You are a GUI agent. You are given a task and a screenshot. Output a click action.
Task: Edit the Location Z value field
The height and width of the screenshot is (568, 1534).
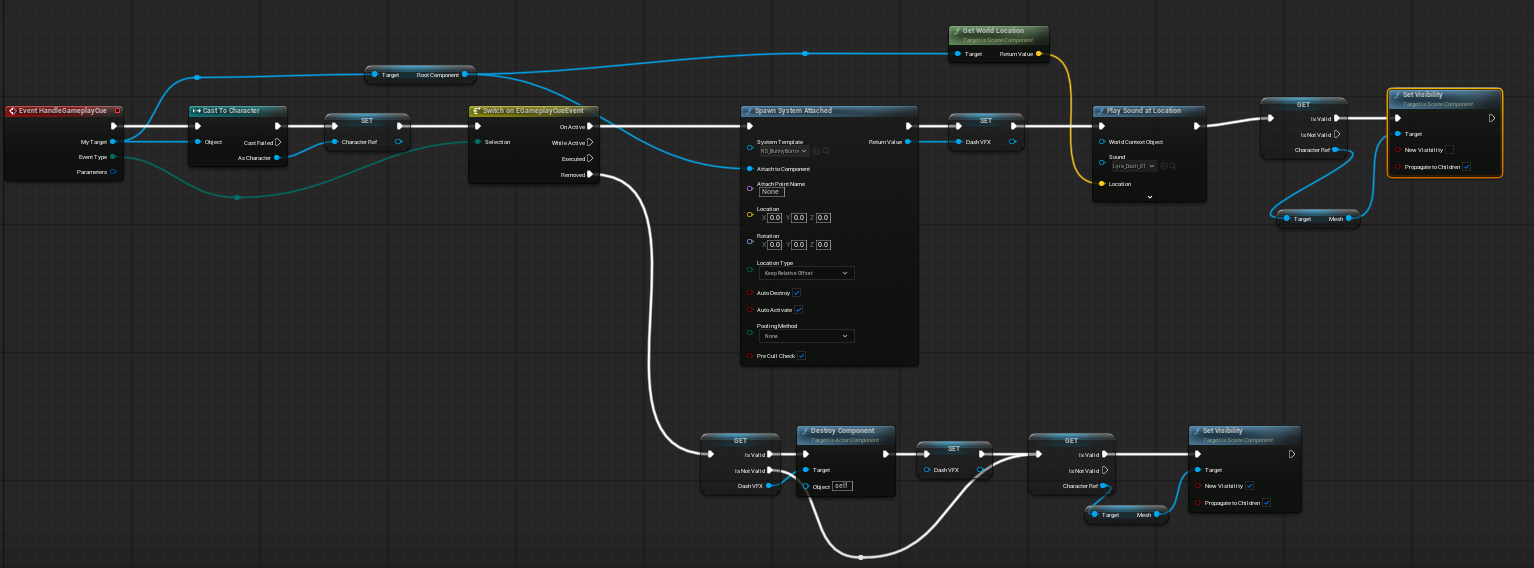pos(823,218)
